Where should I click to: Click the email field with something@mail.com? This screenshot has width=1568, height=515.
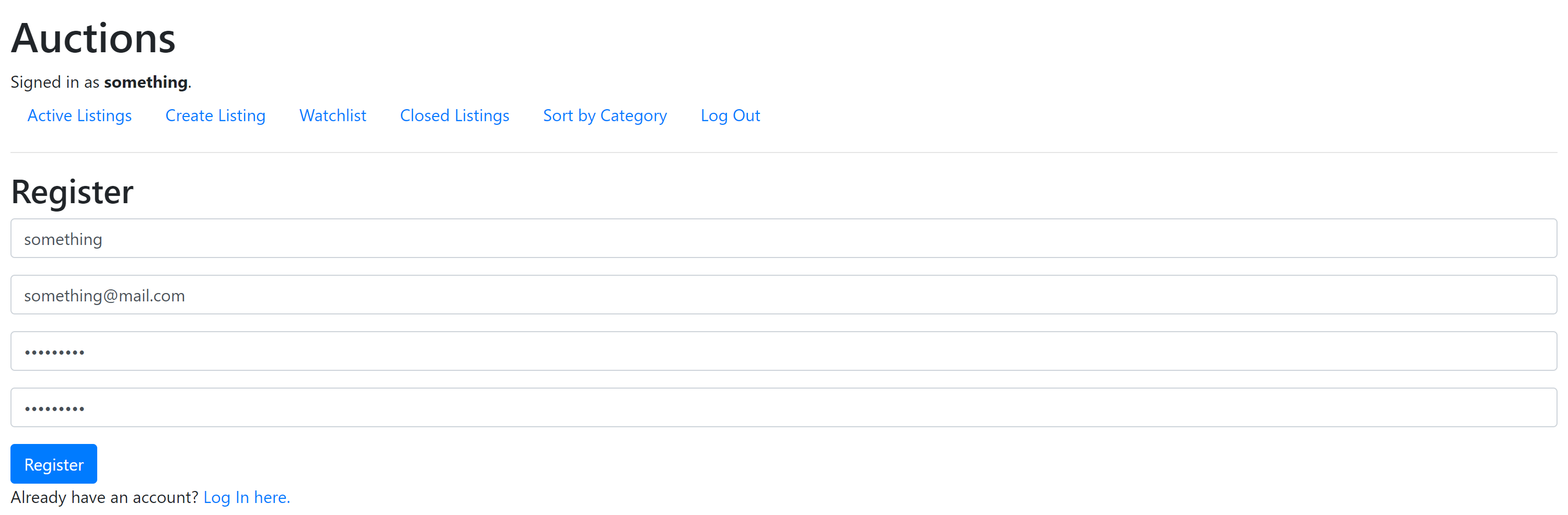click(783, 295)
